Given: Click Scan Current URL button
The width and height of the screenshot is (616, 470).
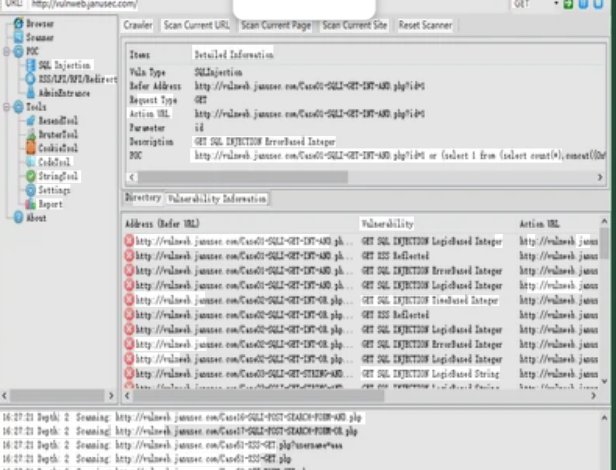Looking at the screenshot, I should click(196, 25).
